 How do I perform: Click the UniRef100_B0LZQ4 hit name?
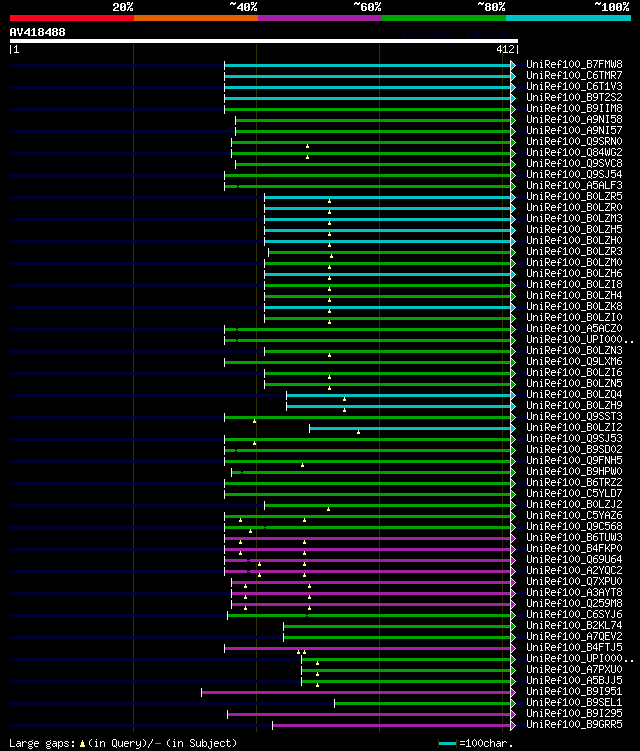[574, 395]
